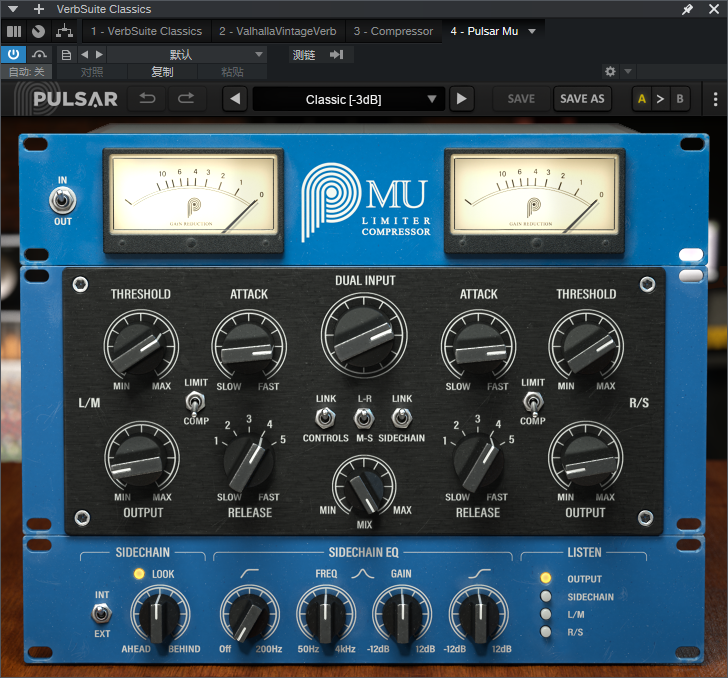Switch to 3 - Compressor tab
This screenshot has height=678, width=728.
pos(393,31)
